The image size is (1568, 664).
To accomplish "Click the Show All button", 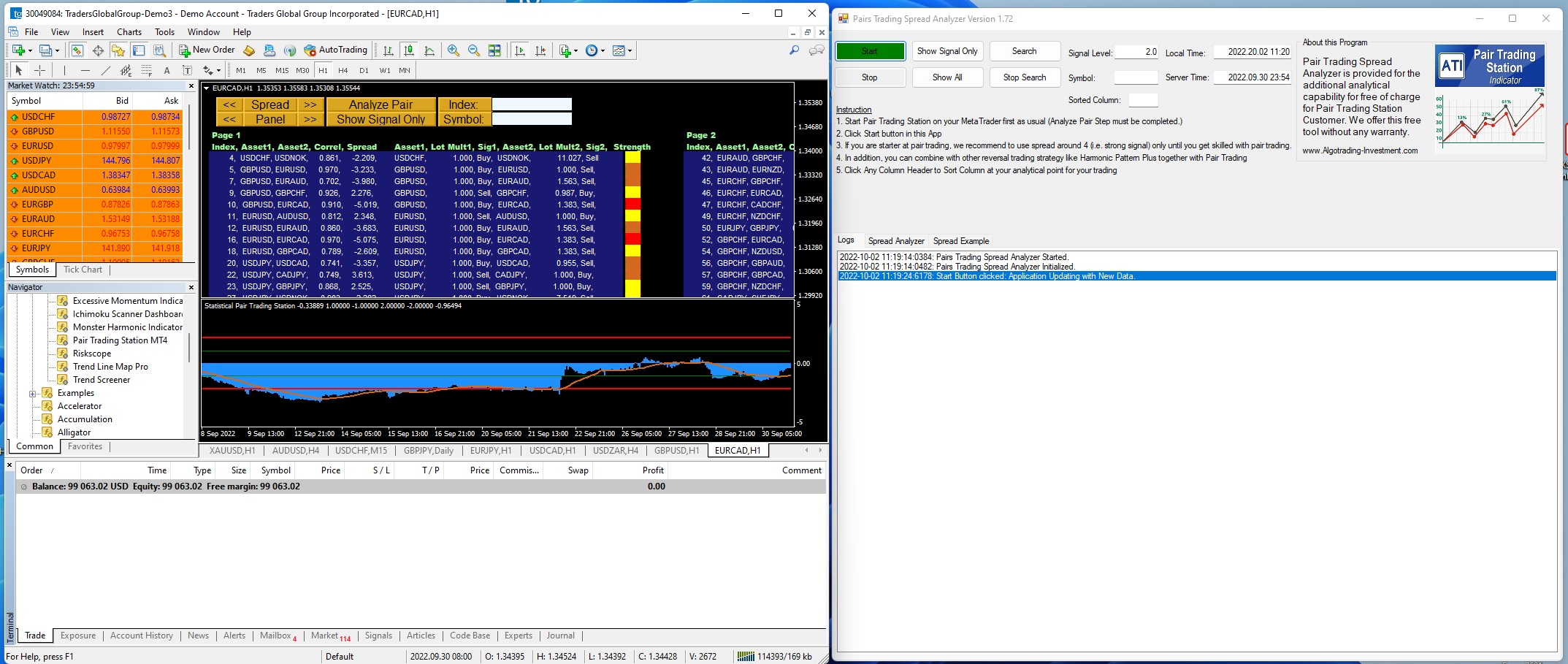I will 947,77.
